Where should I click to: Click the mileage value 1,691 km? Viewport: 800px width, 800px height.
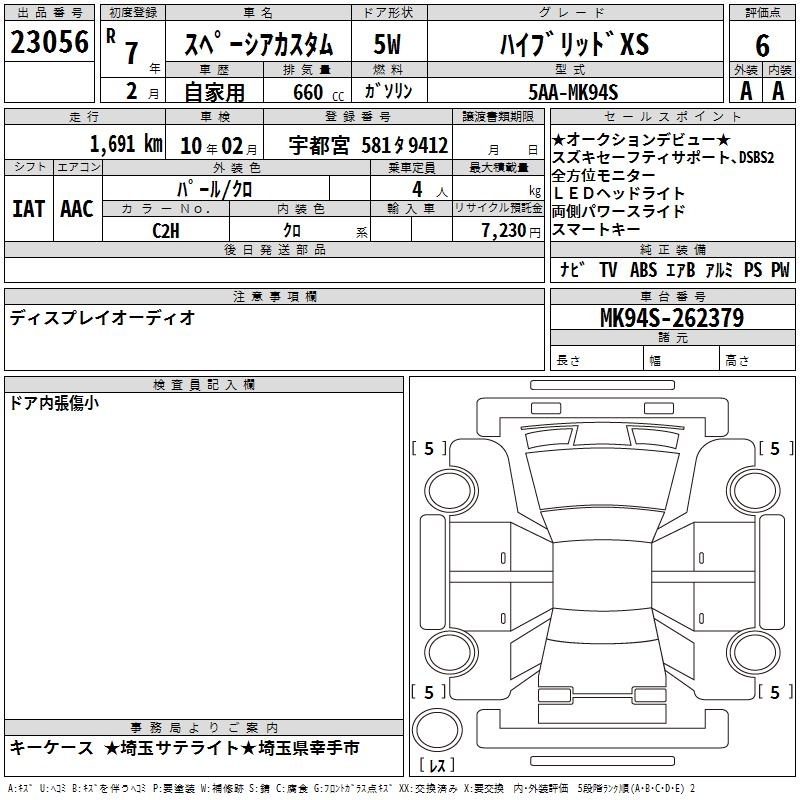click(x=126, y=144)
